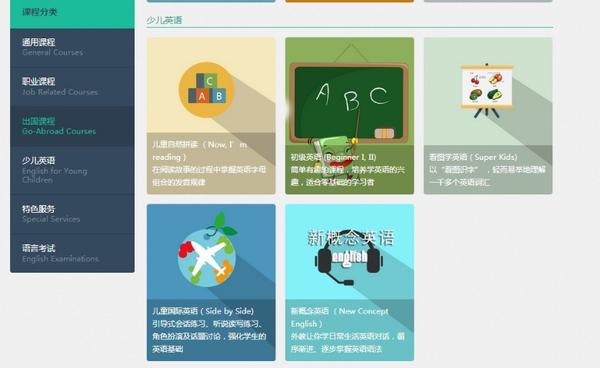Click the 少儿英语 section heading
The width and height of the screenshot is (600, 368).
click(164, 20)
